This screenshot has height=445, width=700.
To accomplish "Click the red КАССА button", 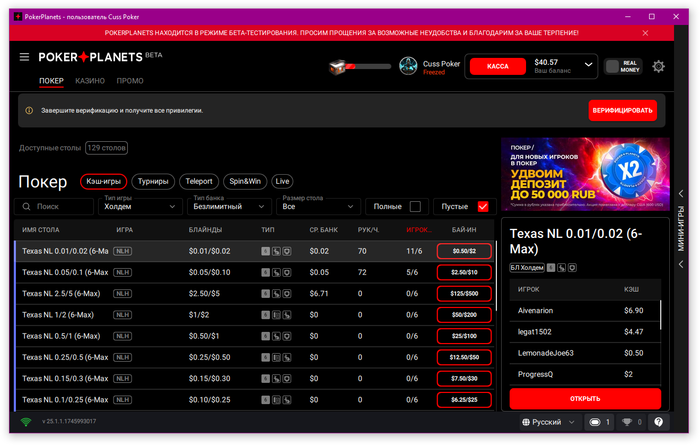I will point(498,67).
